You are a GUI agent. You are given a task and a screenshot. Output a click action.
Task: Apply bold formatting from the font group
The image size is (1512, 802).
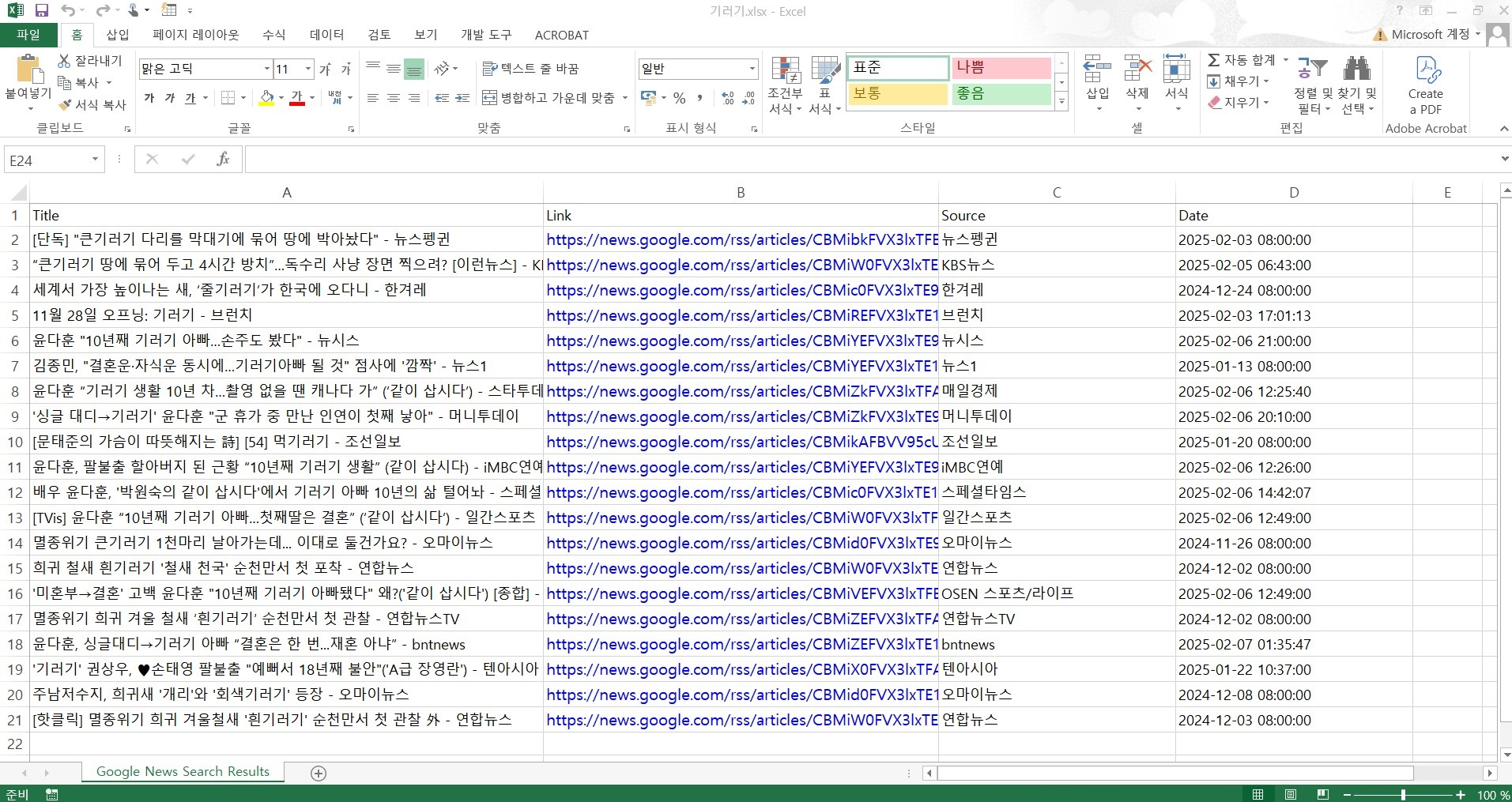149,98
